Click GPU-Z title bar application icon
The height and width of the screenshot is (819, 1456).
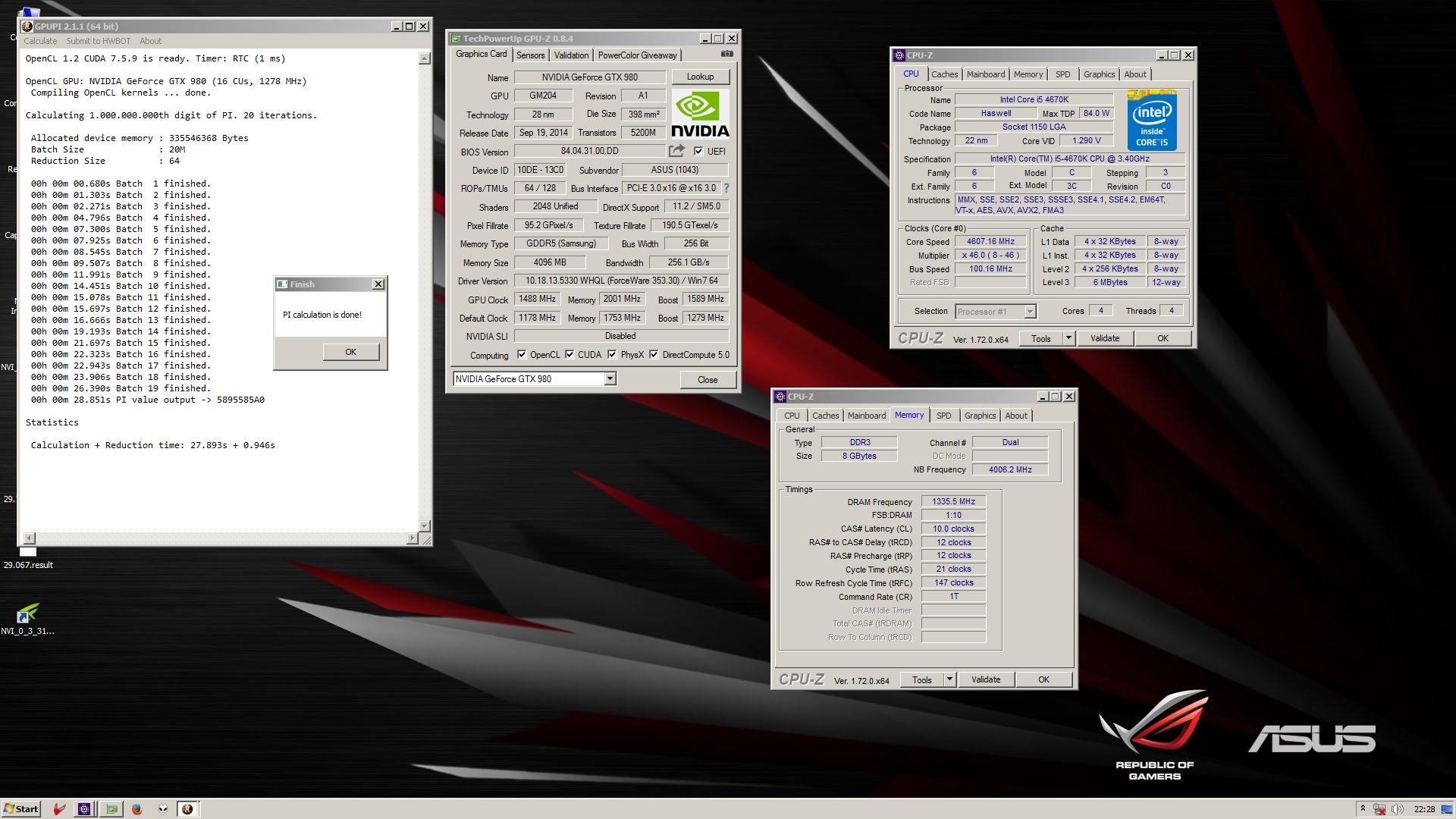(456, 39)
